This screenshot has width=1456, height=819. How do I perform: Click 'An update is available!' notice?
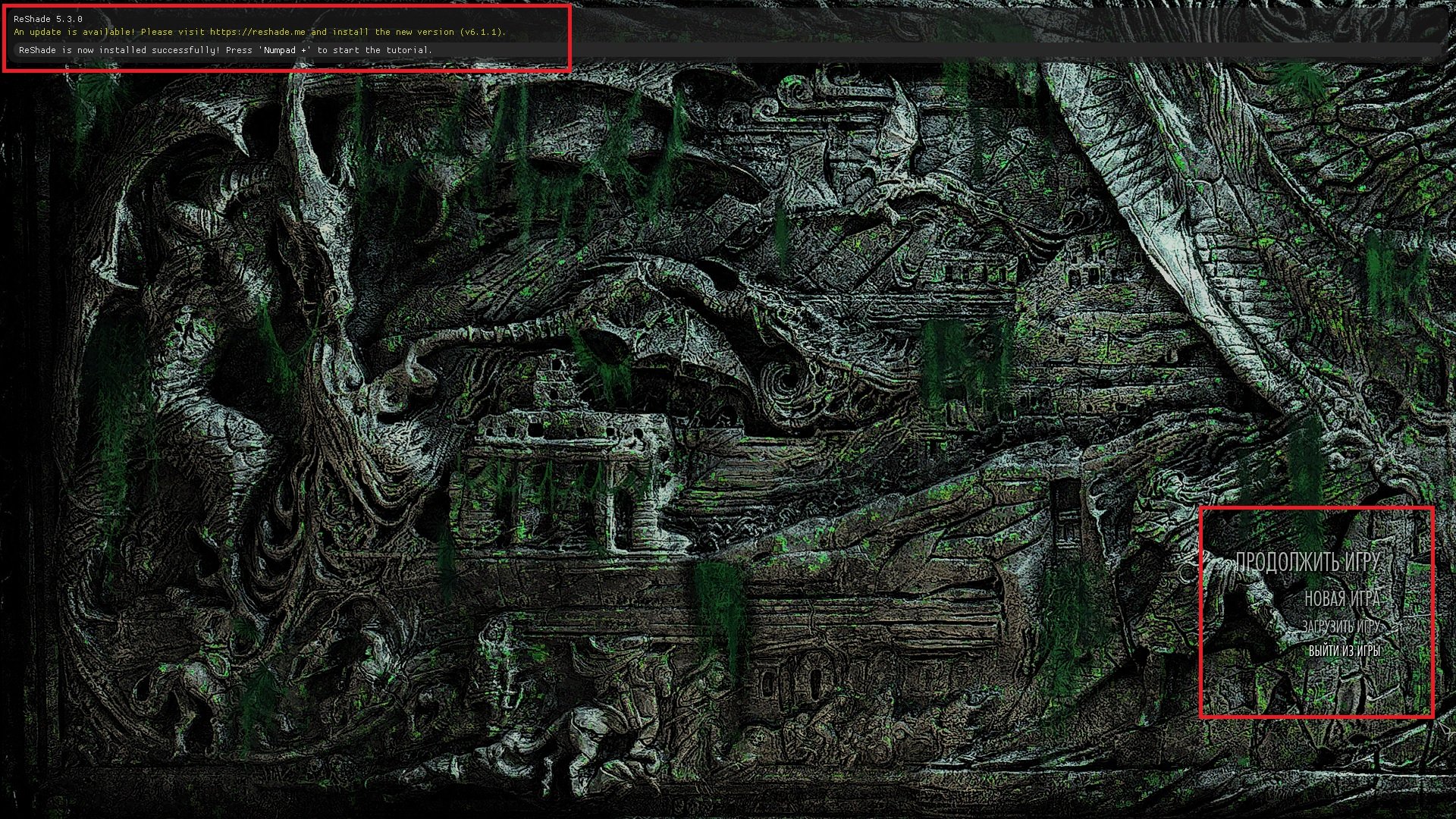(x=74, y=32)
